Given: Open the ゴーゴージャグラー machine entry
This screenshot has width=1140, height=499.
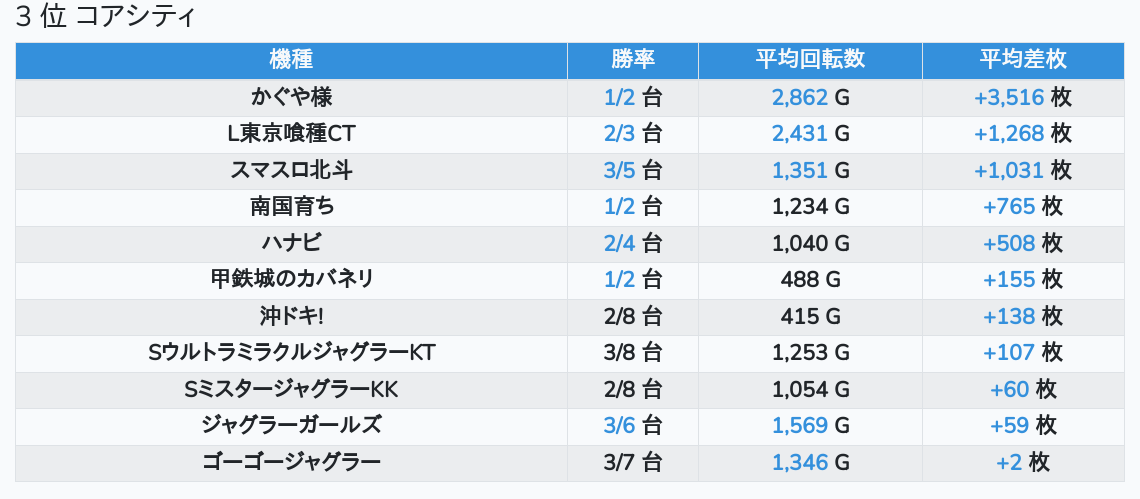Looking at the screenshot, I should pyautogui.click(x=291, y=462).
